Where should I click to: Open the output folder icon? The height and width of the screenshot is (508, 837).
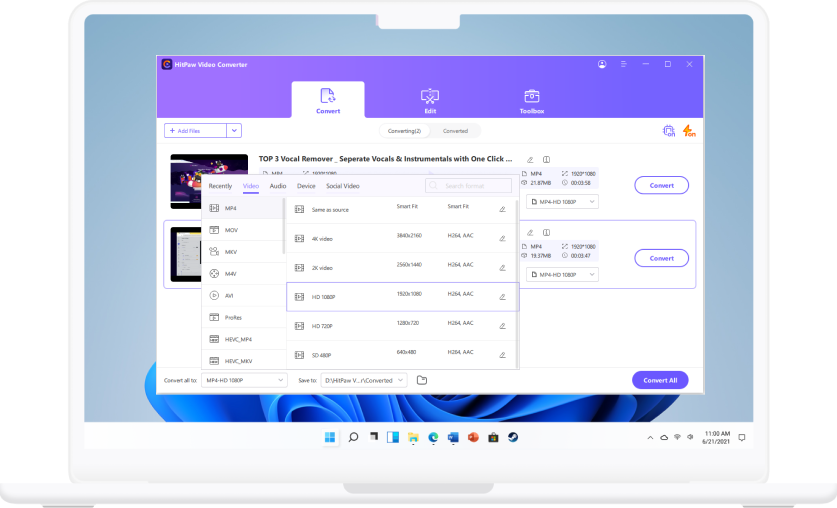pyautogui.click(x=422, y=380)
